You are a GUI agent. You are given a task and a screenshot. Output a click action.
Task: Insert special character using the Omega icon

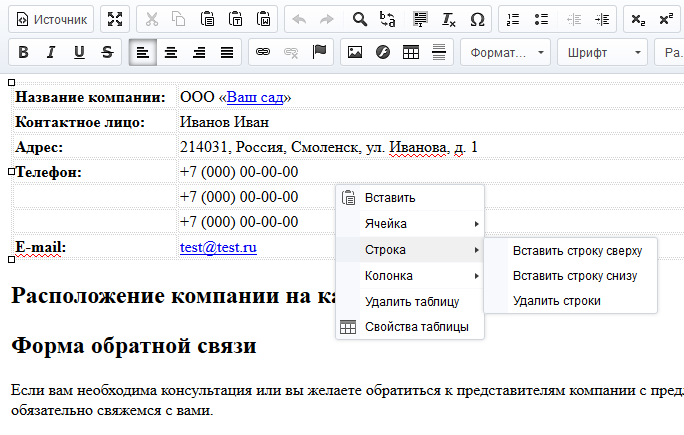(x=477, y=19)
